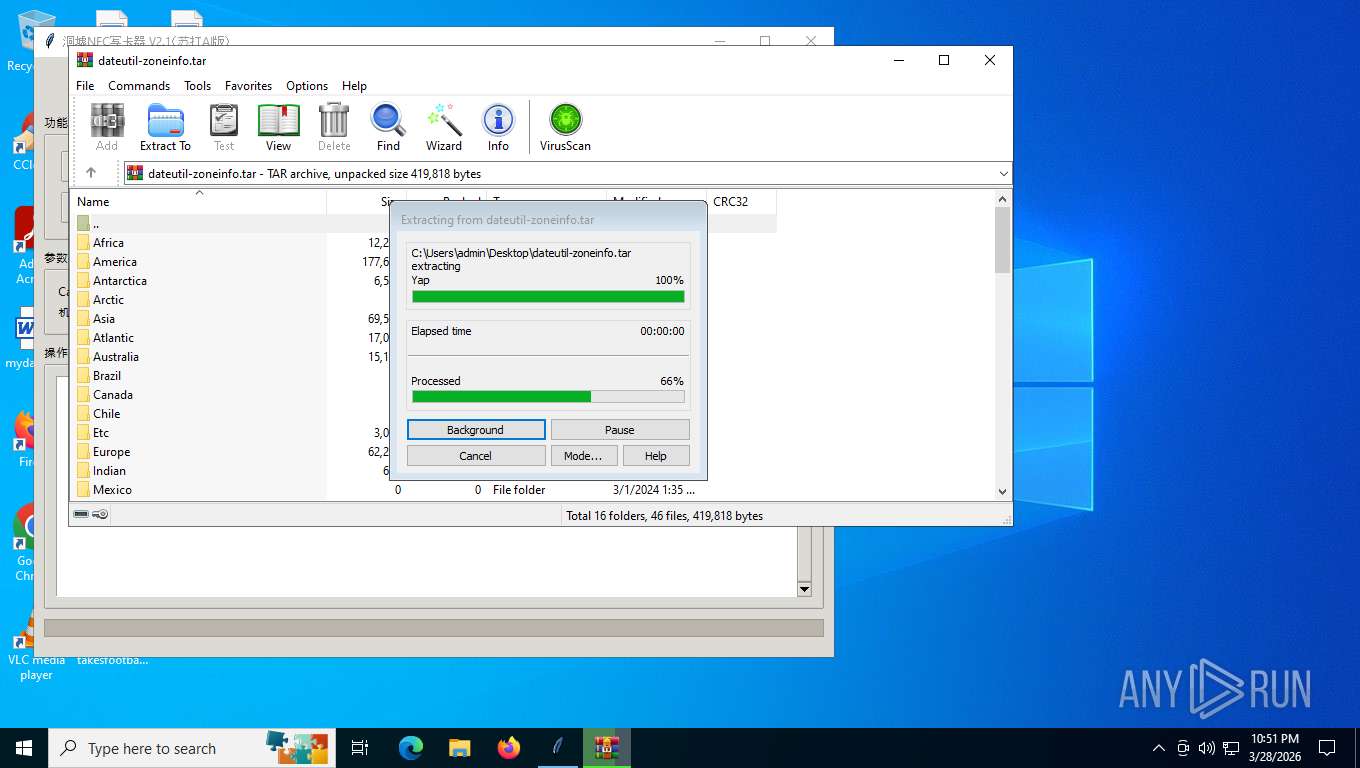Viewport: 1360px width, 768px height.
Task: Click the volume icon in system tray
Action: coord(1206,748)
